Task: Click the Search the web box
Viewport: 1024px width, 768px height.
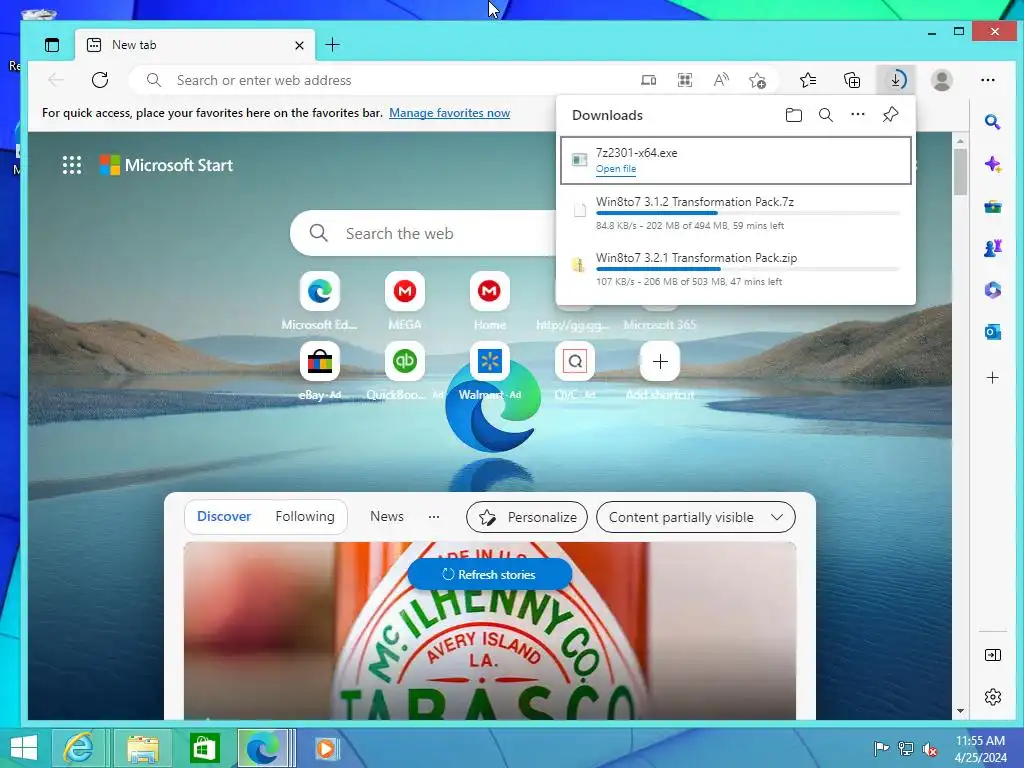Action: (423, 233)
